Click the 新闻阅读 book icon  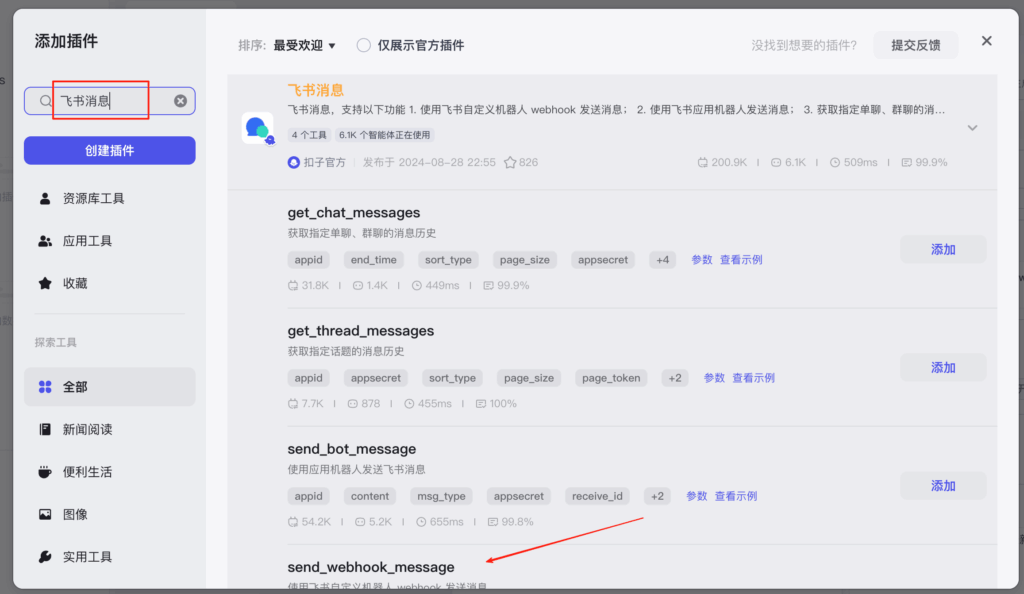pyautogui.click(x=45, y=430)
